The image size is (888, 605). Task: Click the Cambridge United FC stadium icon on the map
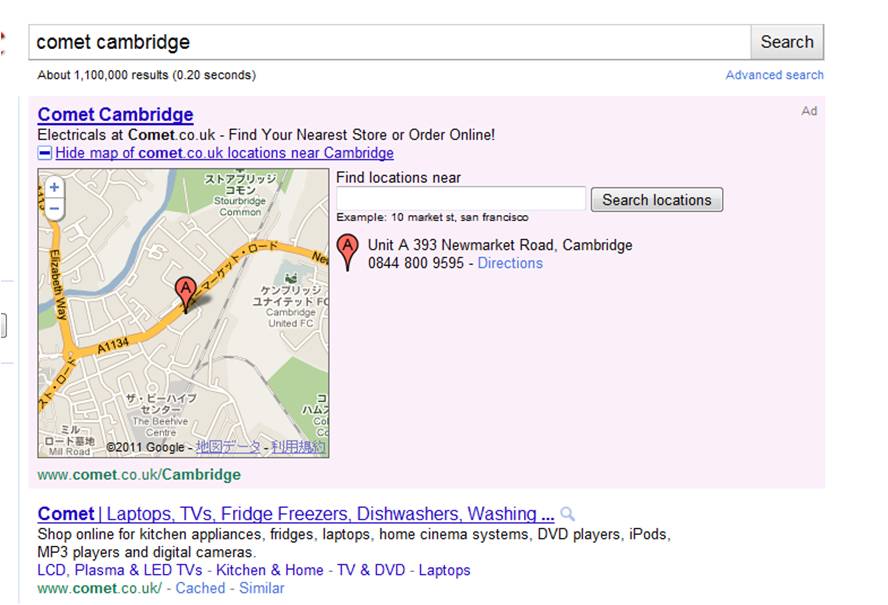pyautogui.click(x=291, y=277)
